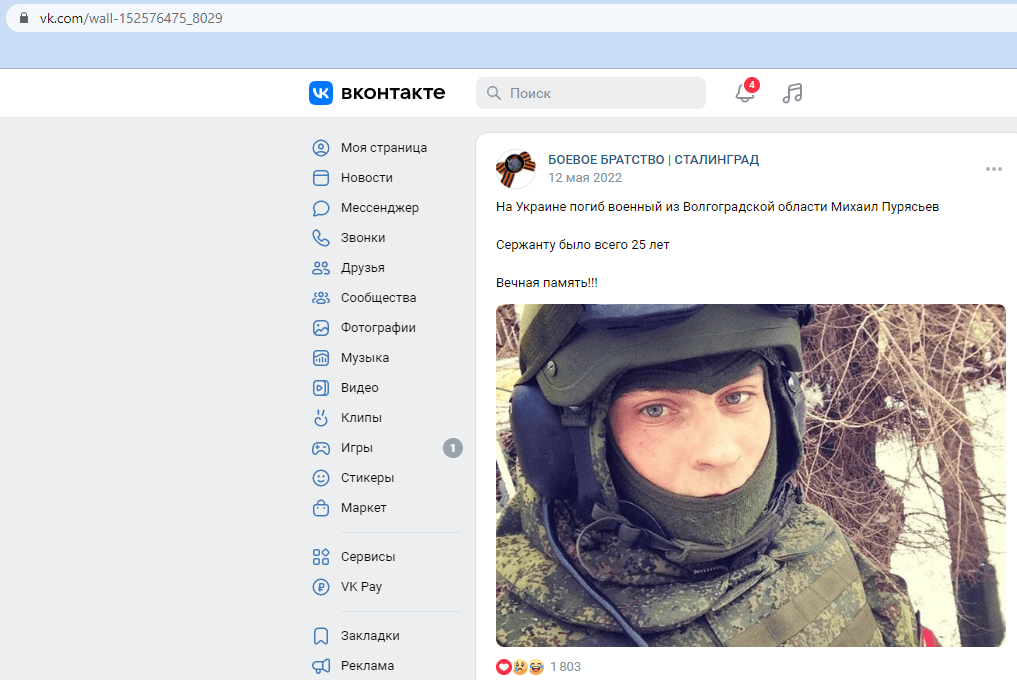Click the ВКОНТАКТЕ wordmark
The height and width of the screenshot is (680, 1017).
coord(393,93)
